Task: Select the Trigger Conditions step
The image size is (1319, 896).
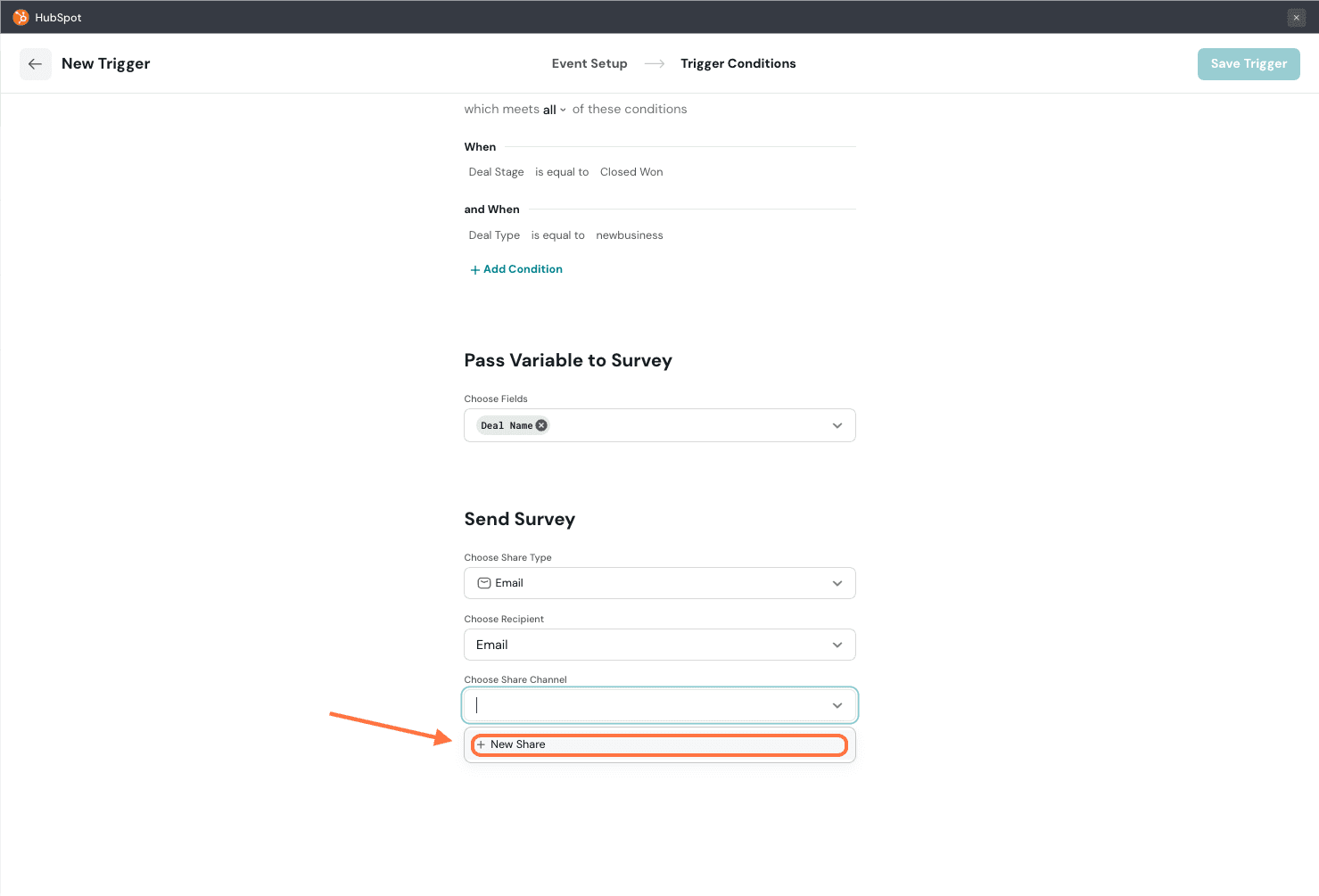Action: pos(738,63)
